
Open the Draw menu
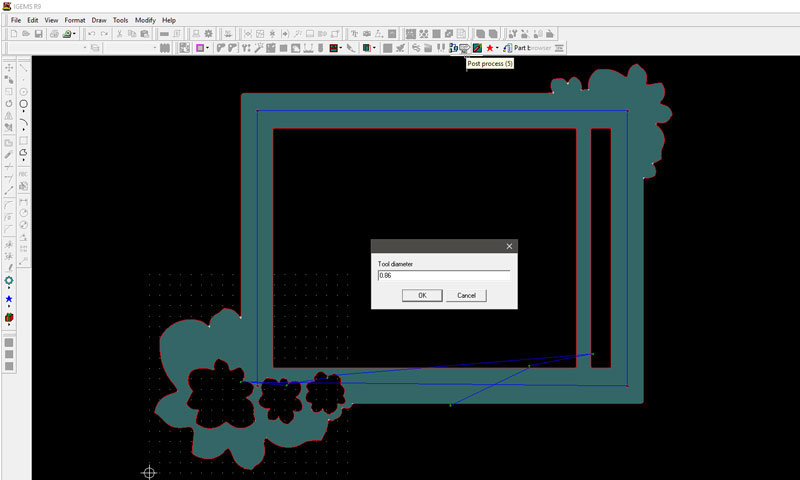tap(99, 20)
